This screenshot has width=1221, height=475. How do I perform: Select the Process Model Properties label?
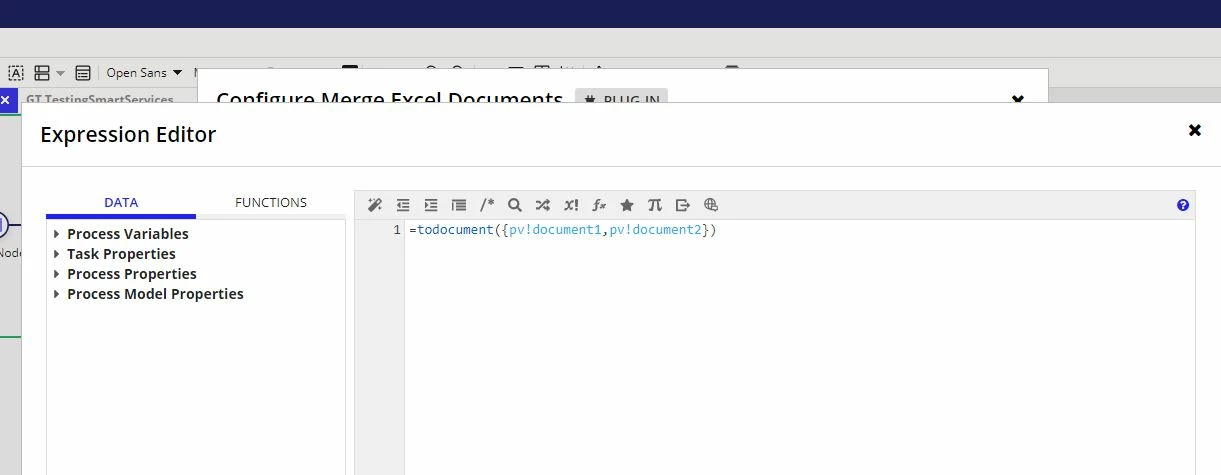[155, 294]
